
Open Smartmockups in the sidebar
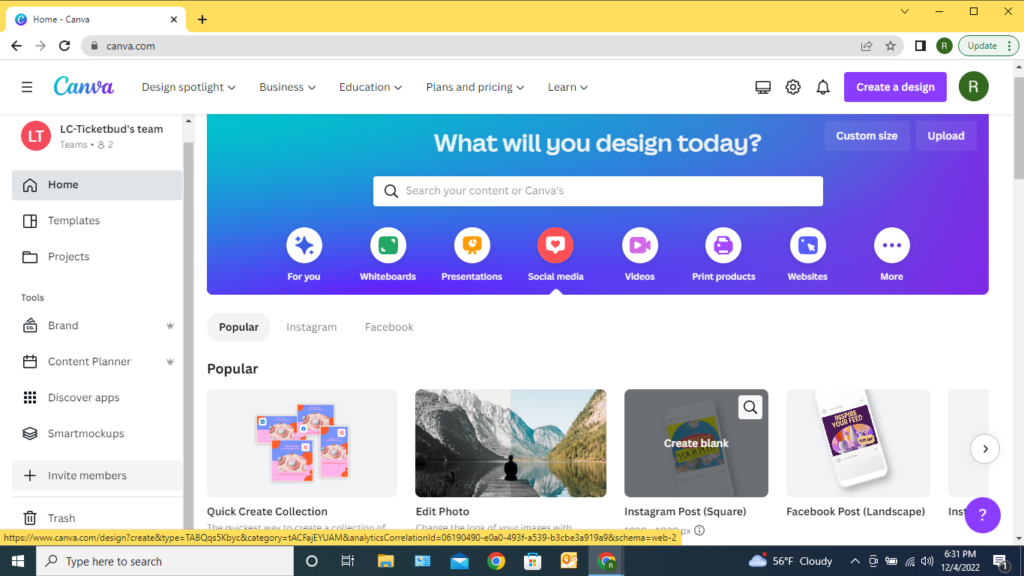click(97, 433)
